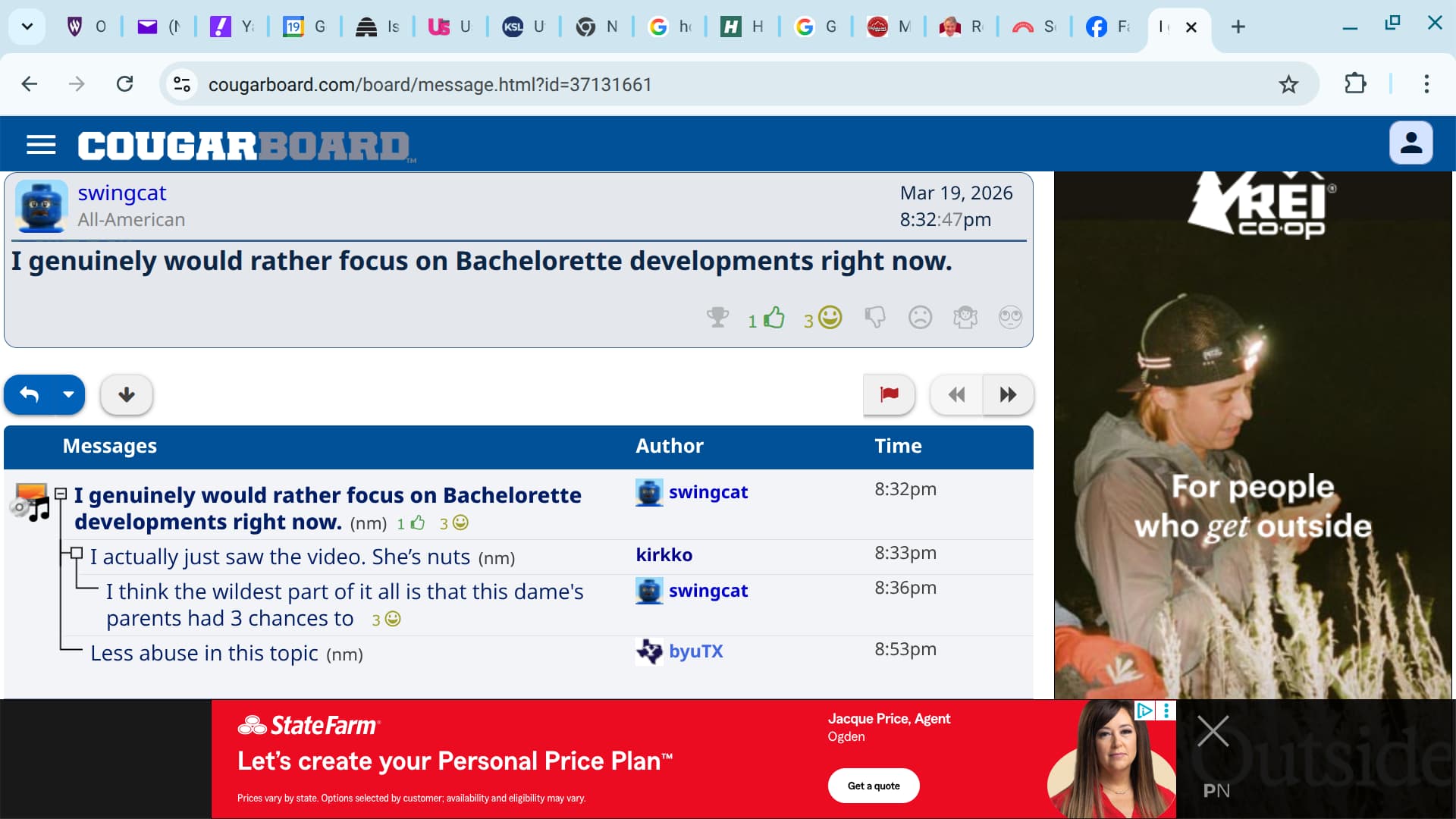Go to previous message with rewind arrows
The height and width of the screenshot is (819, 1456).
[x=956, y=394]
